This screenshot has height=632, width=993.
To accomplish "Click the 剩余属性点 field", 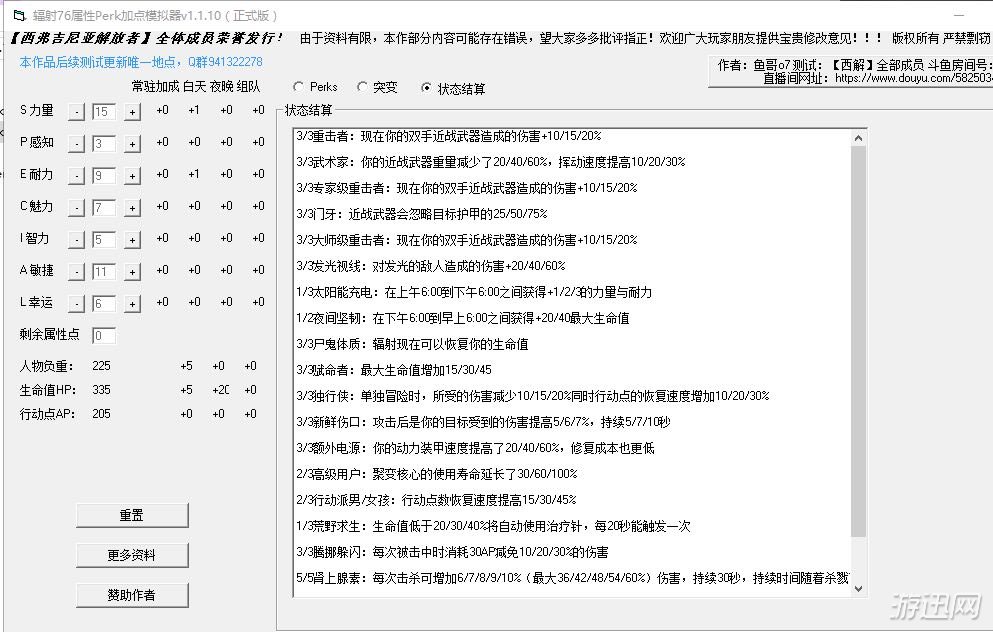I will point(104,336).
